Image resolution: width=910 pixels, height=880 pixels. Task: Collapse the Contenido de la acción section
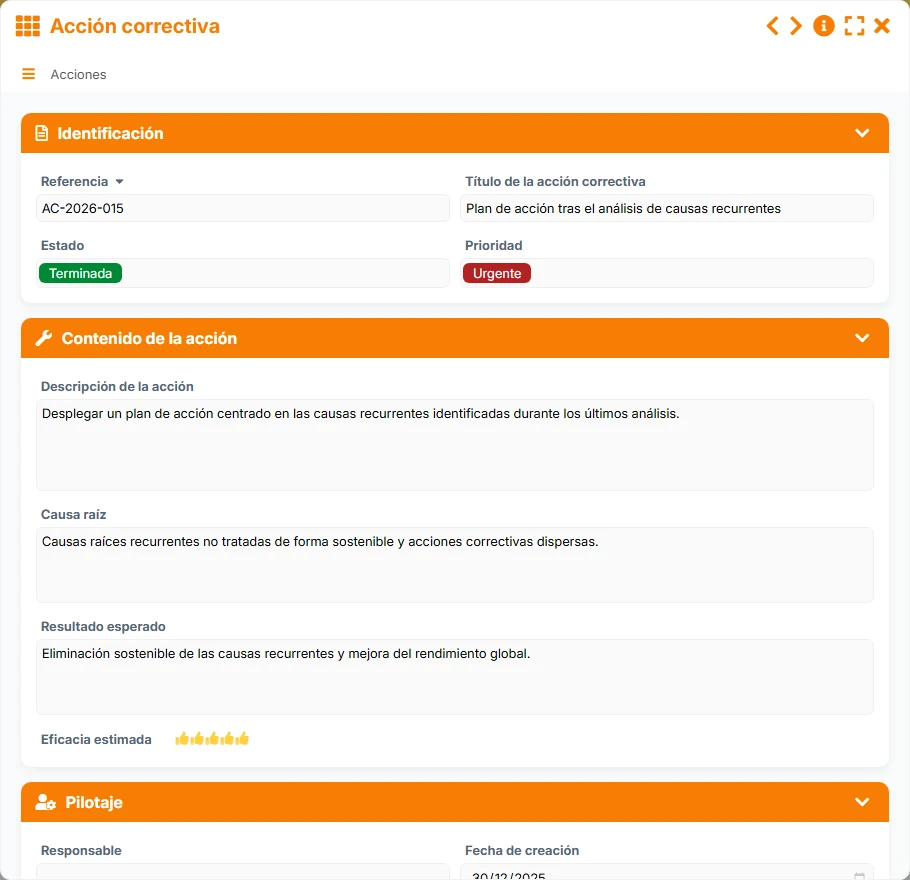point(862,338)
